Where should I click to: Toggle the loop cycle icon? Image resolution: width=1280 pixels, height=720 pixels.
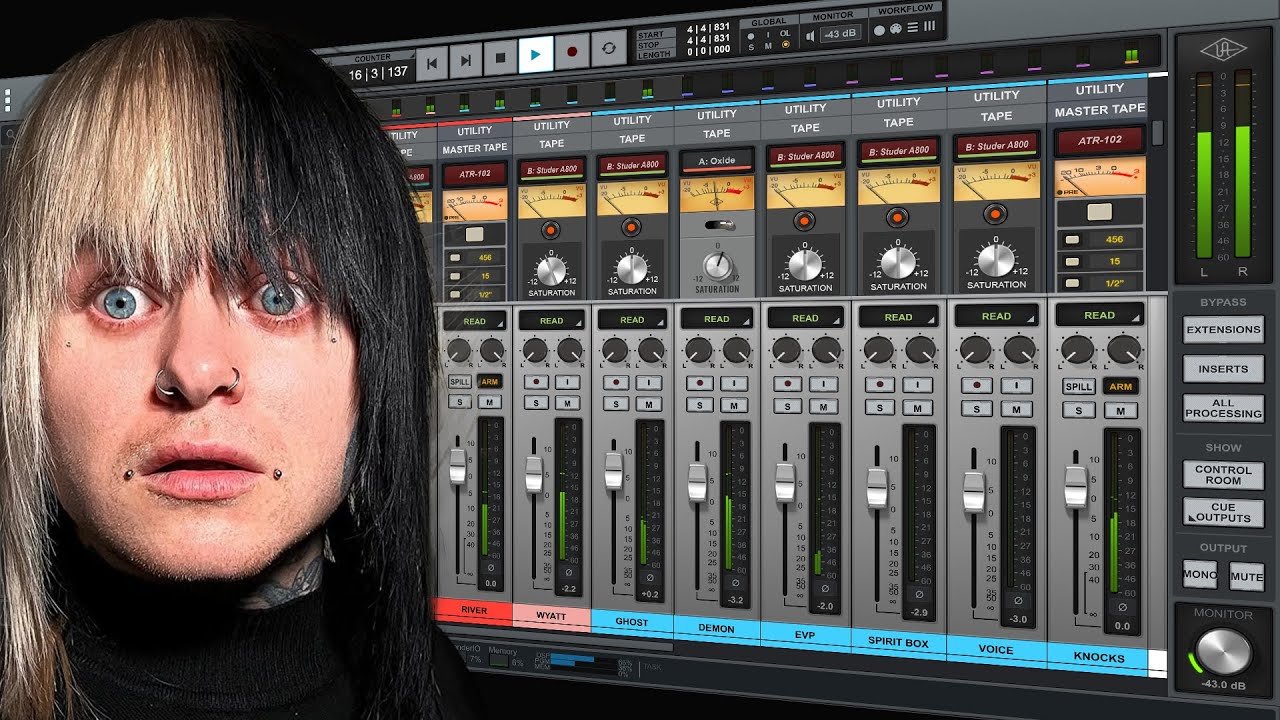pyautogui.click(x=608, y=48)
